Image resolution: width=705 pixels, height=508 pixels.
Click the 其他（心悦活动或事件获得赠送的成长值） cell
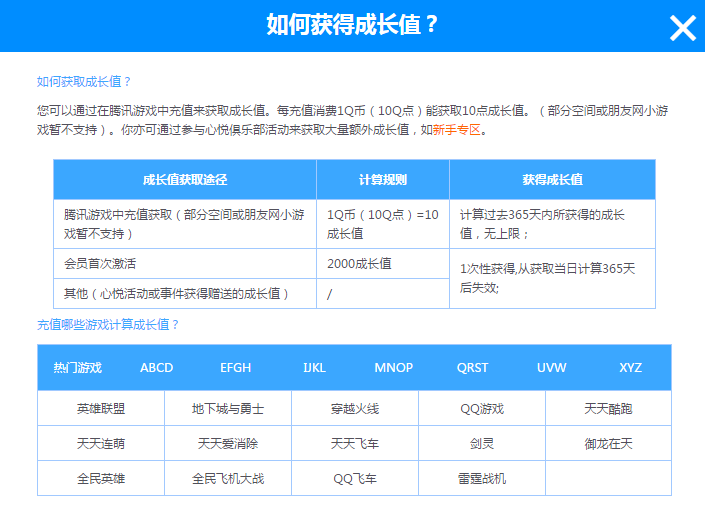tap(185, 294)
